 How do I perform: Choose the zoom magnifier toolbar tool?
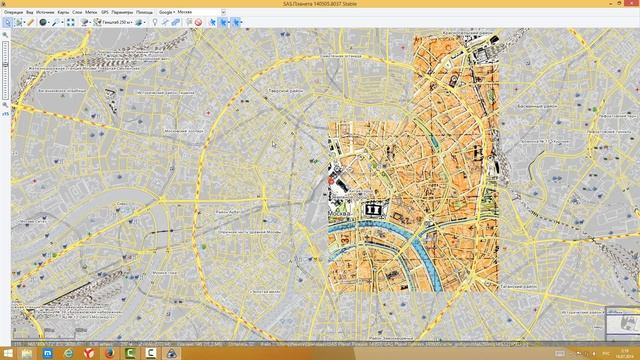56,22
